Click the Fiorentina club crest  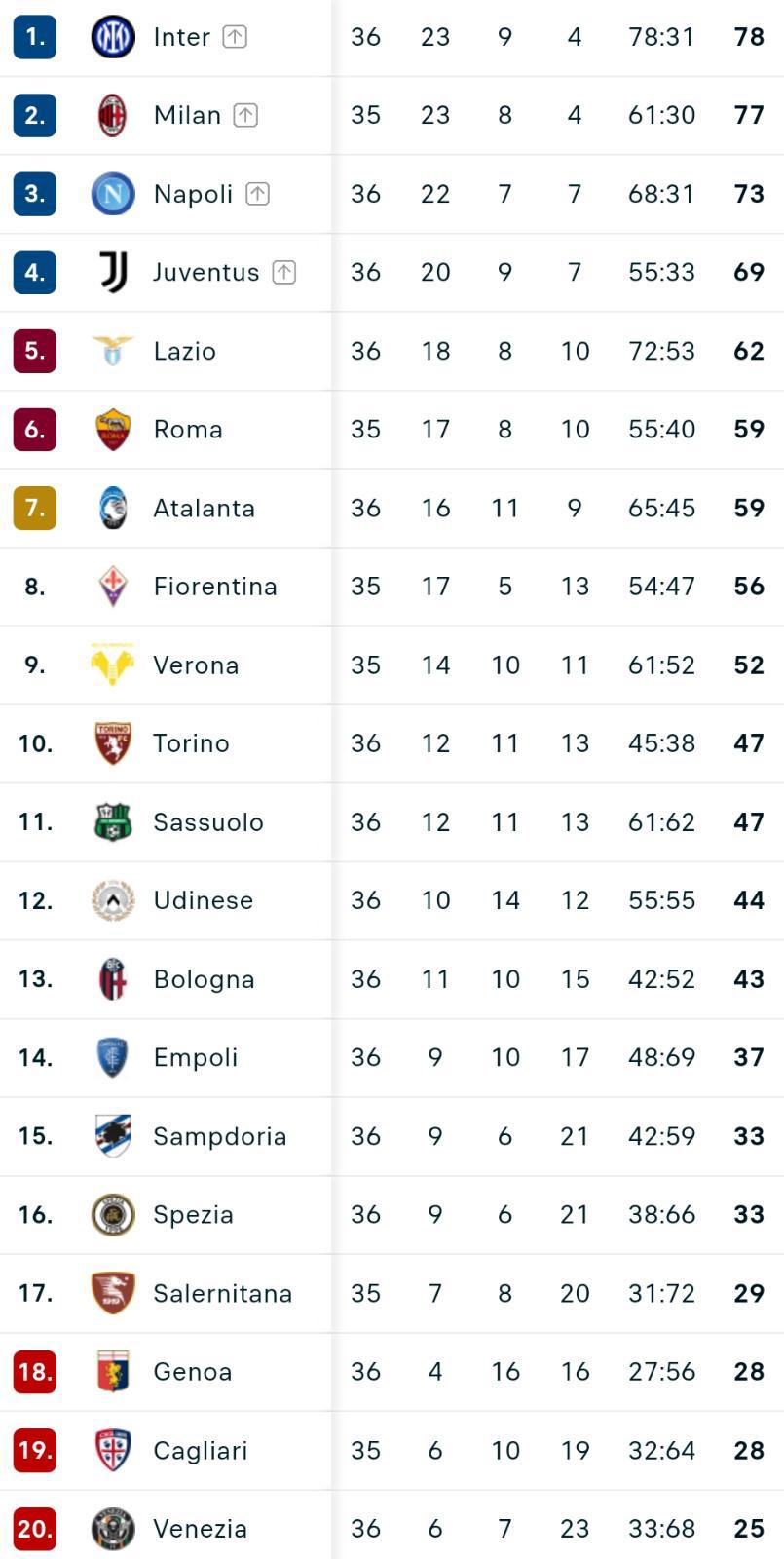click(x=112, y=587)
